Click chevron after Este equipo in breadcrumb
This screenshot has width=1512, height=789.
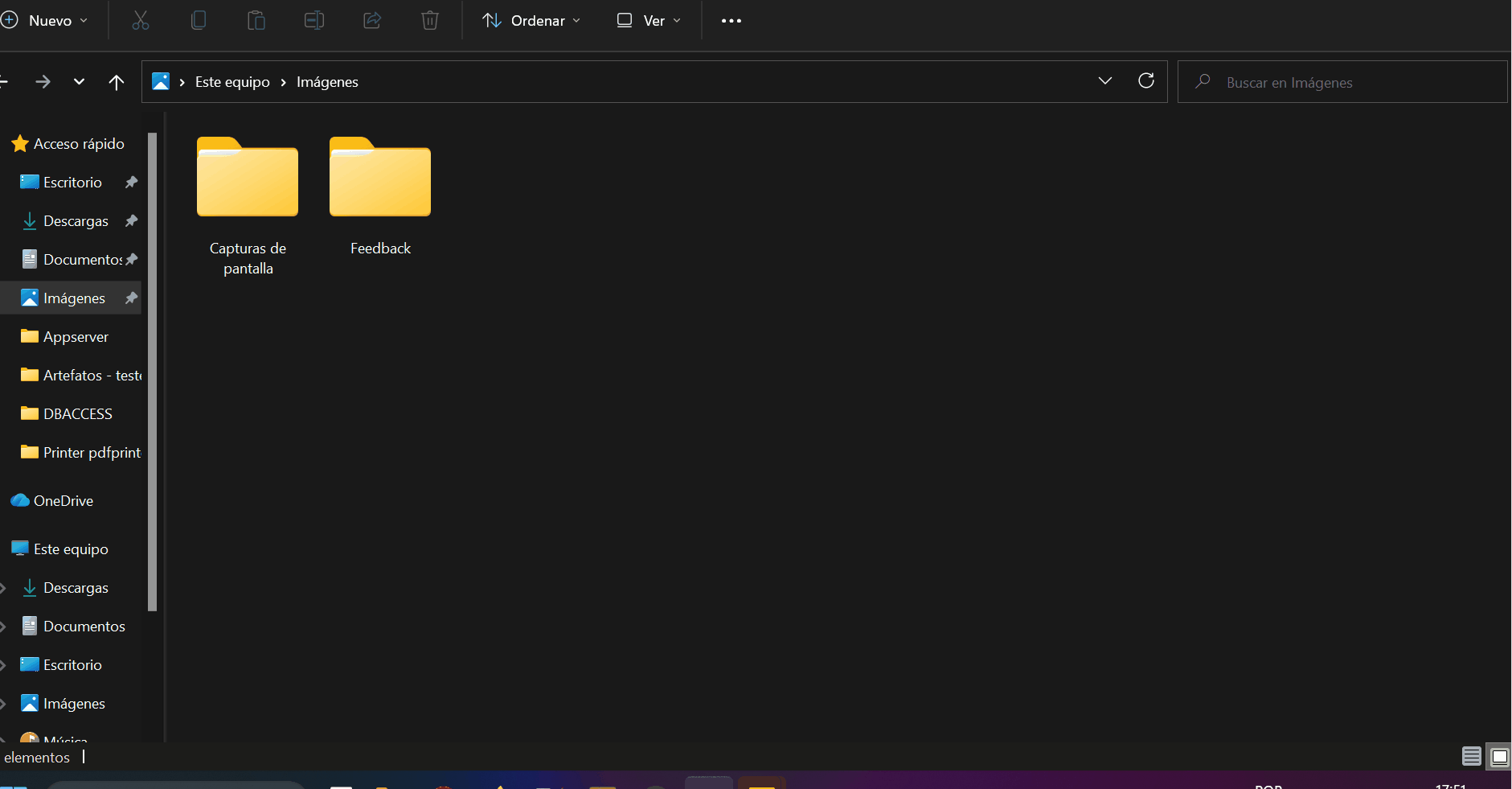coord(283,82)
